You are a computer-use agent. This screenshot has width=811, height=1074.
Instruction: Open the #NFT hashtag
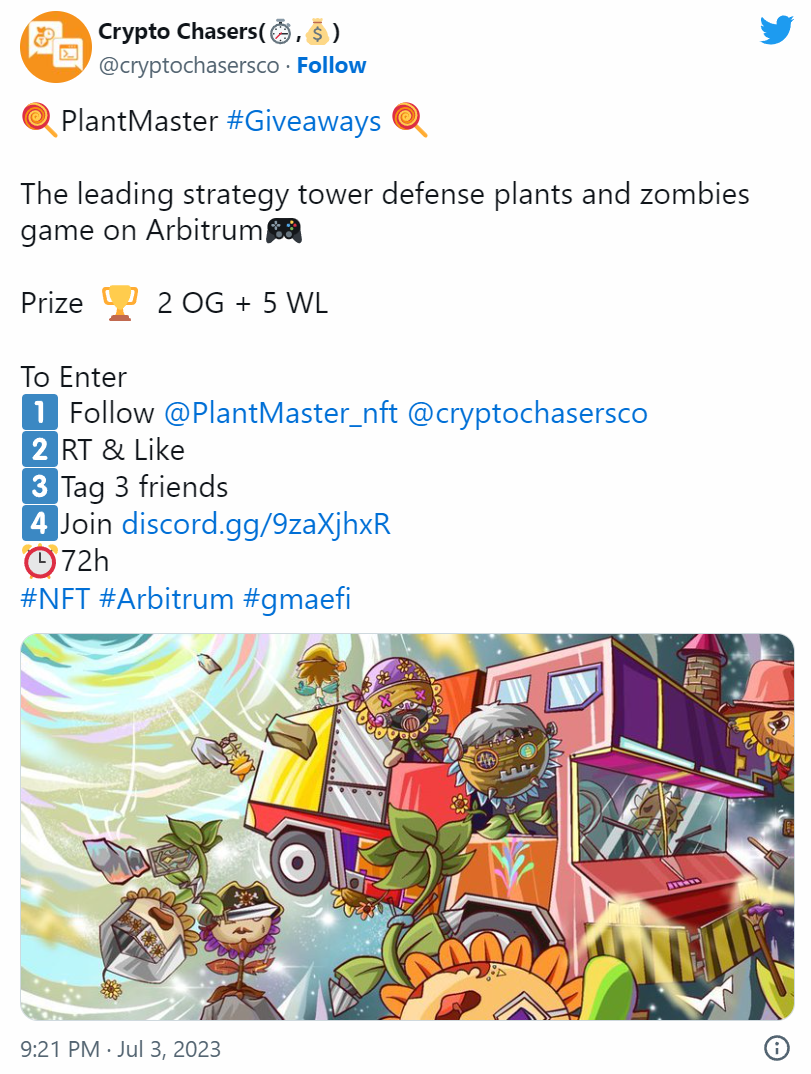point(55,599)
